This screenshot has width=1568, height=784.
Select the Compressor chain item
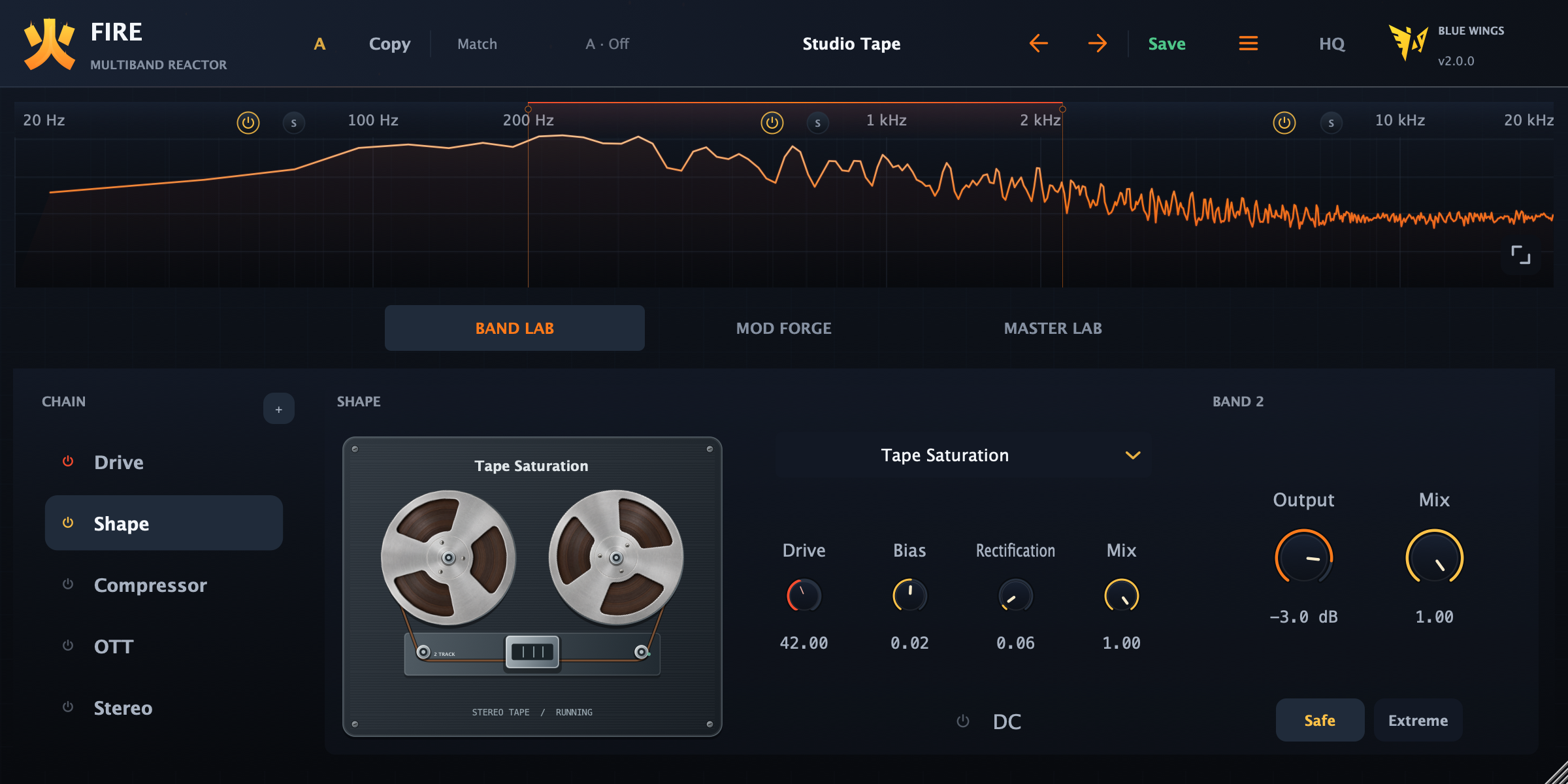[164, 585]
